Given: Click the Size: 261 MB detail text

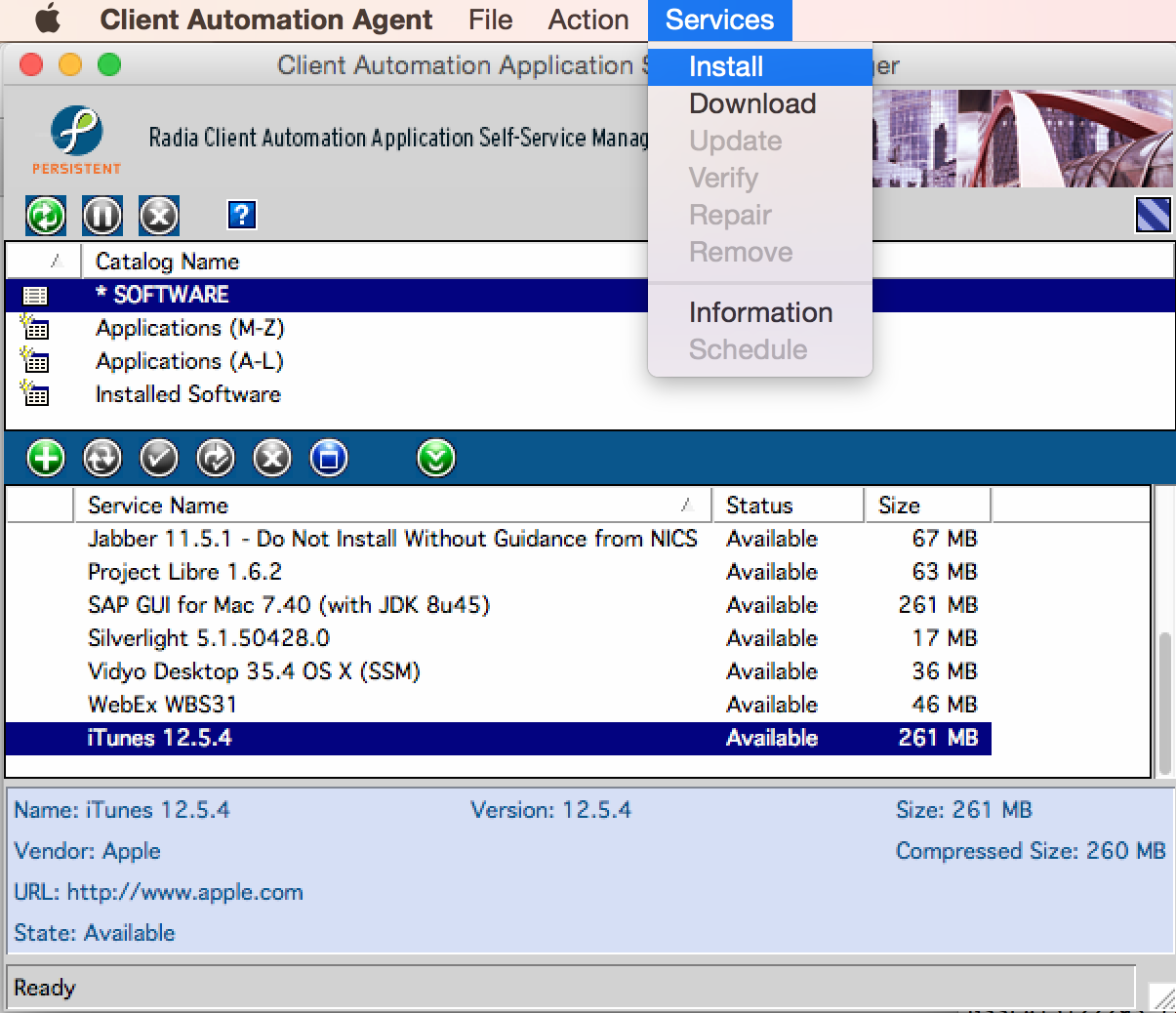Looking at the screenshot, I should pyautogui.click(x=963, y=810).
